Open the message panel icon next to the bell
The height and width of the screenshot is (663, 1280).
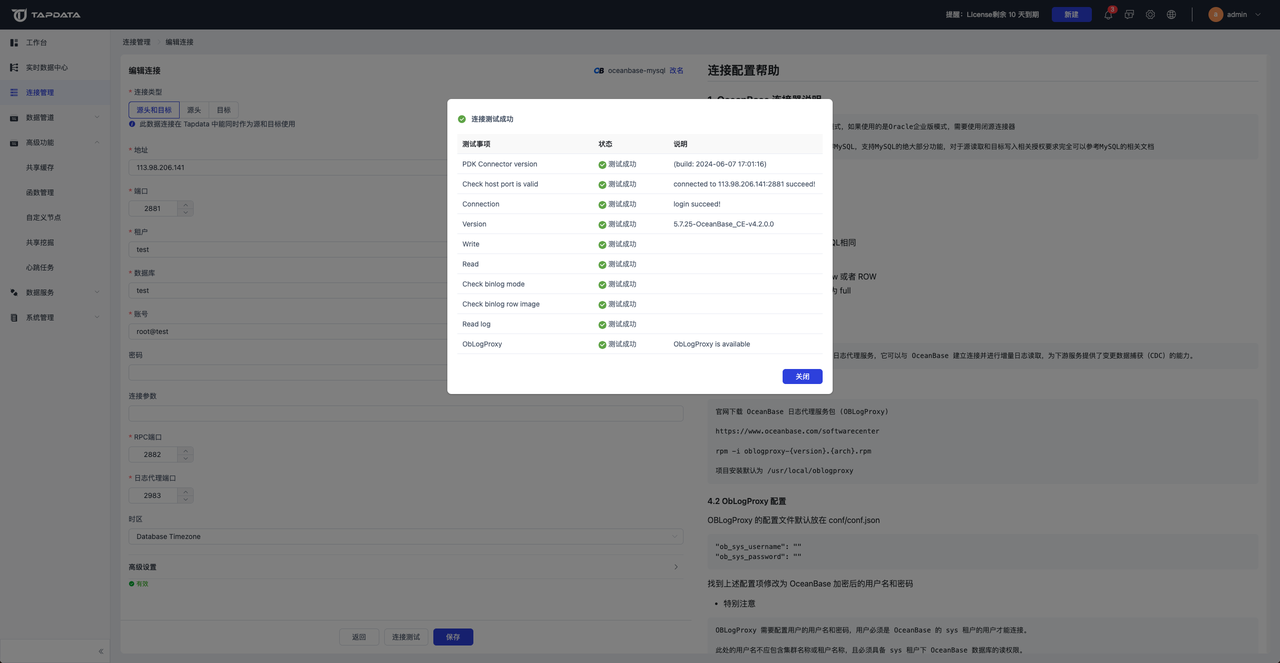click(1129, 15)
